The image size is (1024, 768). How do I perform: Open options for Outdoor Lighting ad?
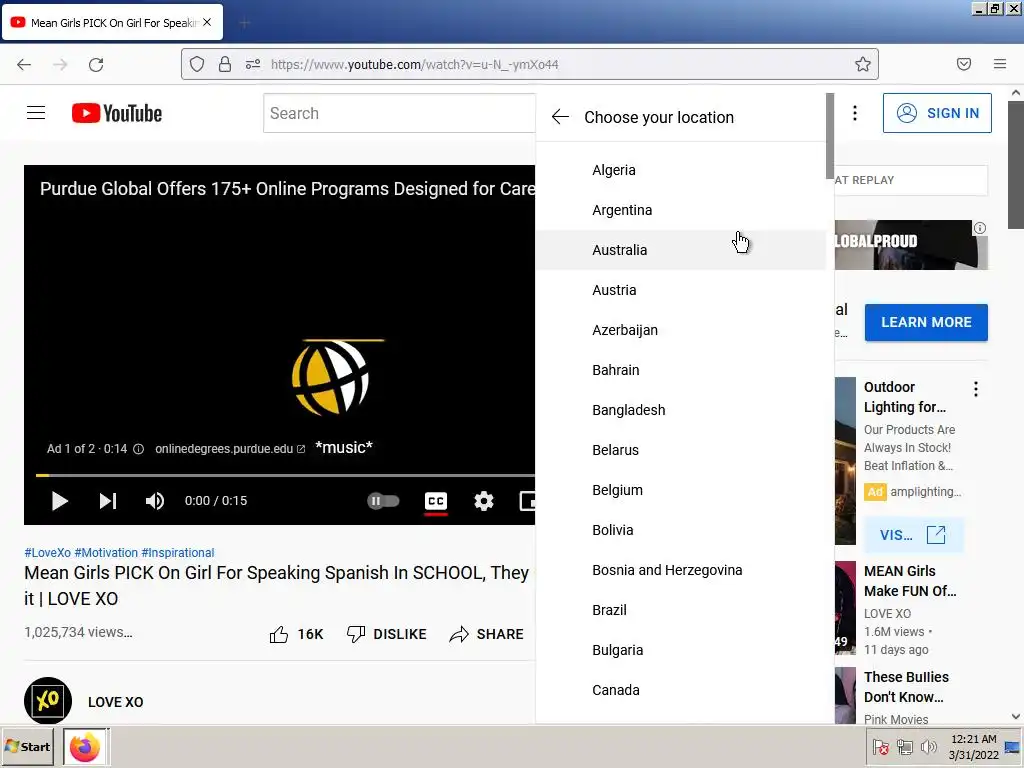tap(976, 389)
